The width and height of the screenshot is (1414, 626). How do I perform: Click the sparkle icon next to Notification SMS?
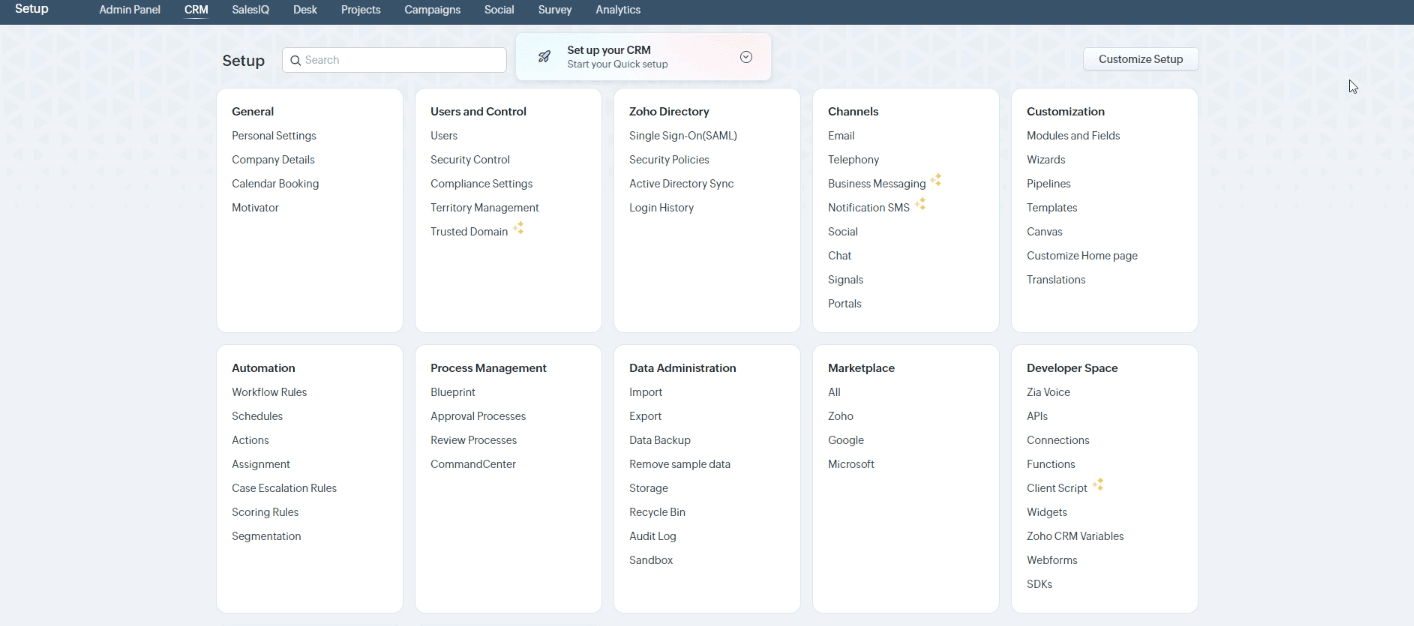pos(920,203)
